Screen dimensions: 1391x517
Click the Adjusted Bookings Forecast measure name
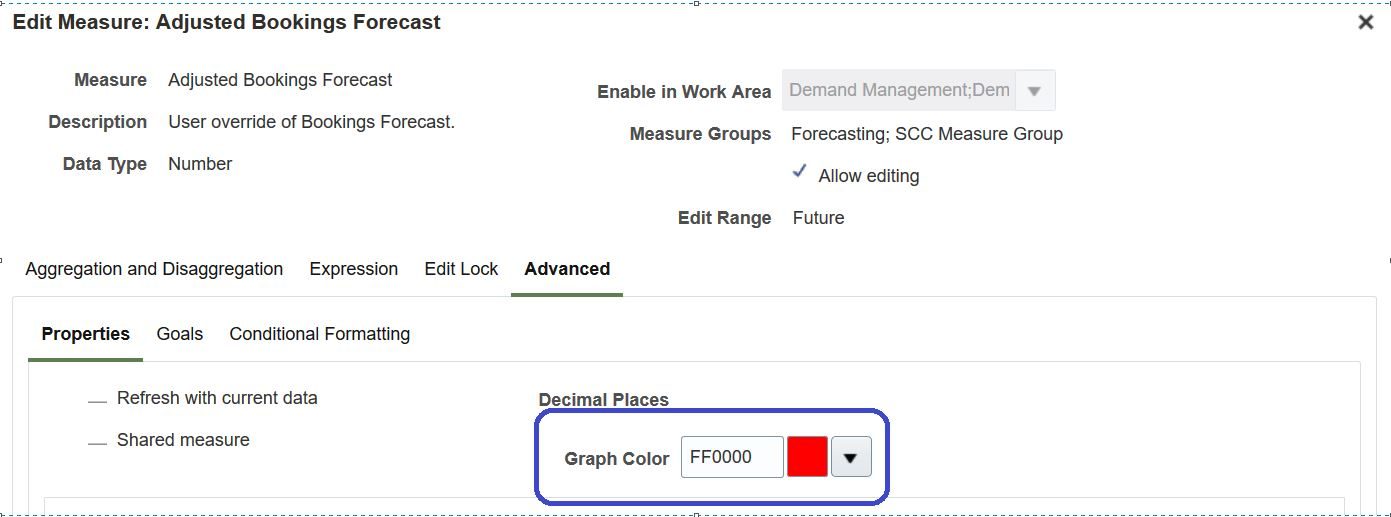click(x=280, y=80)
